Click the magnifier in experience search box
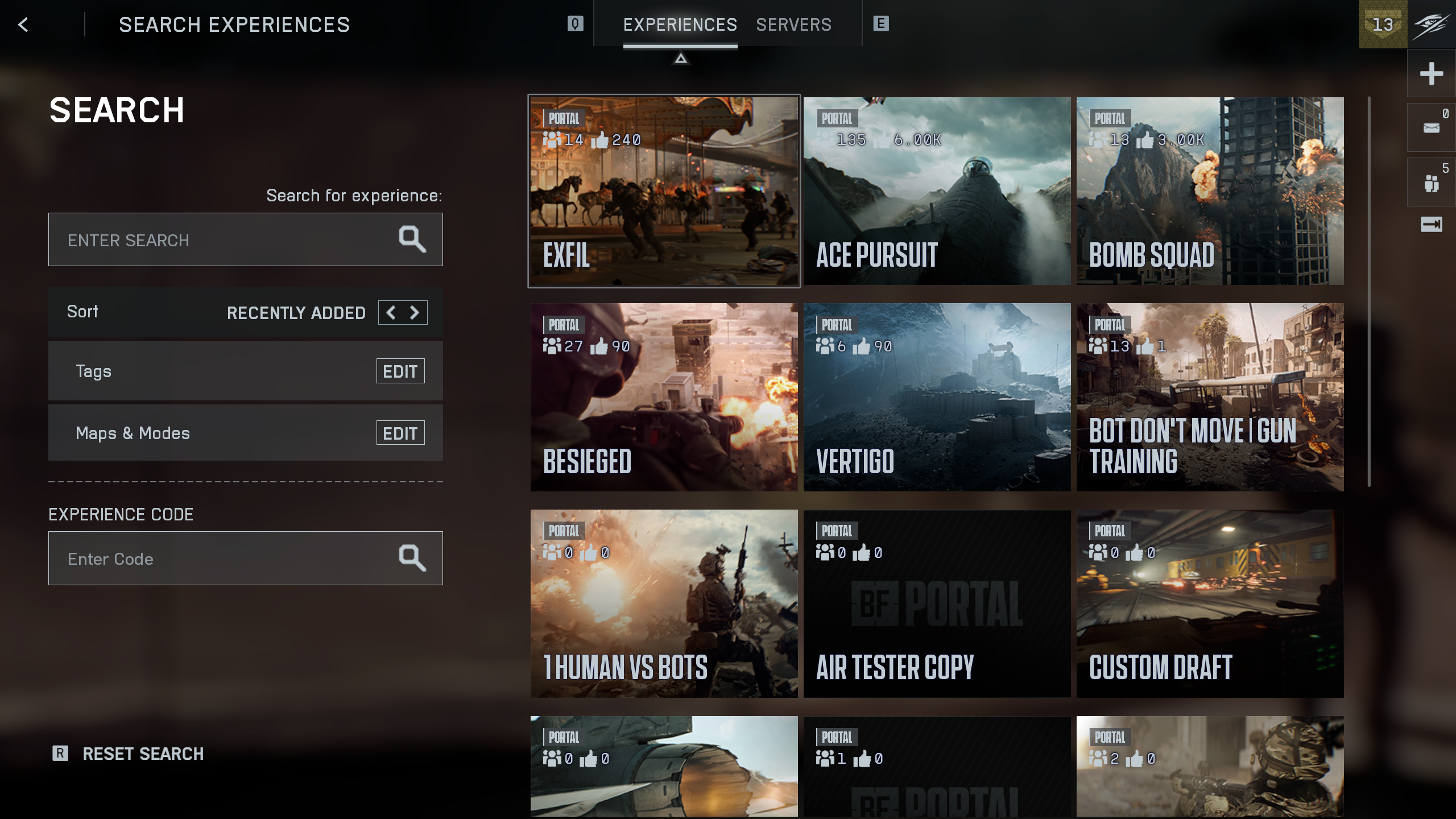This screenshot has width=1456, height=819. (x=412, y=239)
